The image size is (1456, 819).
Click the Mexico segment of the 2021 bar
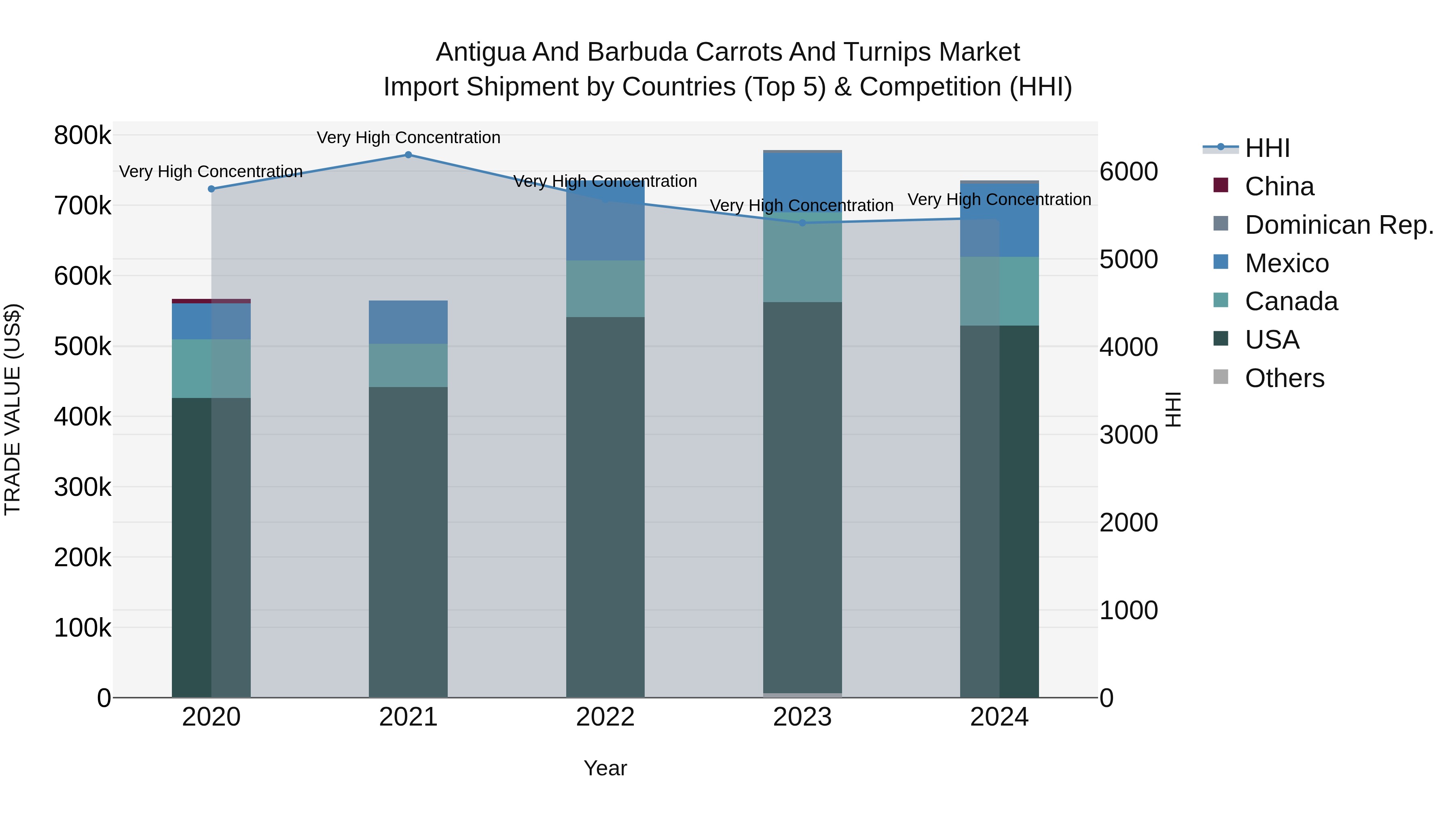(x=408, y=322)
